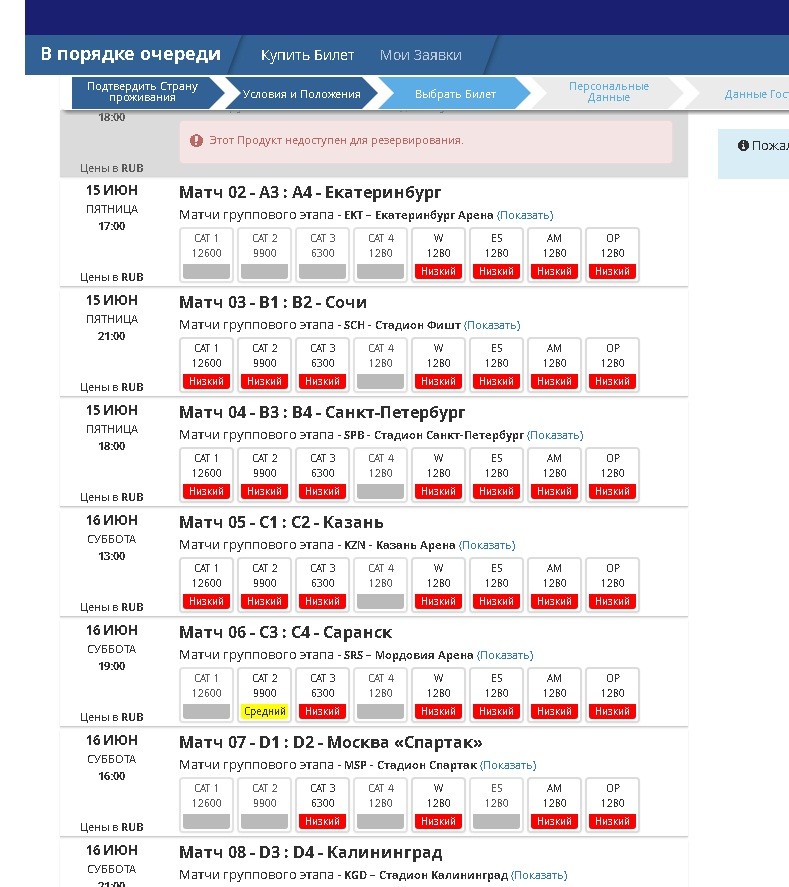Pick ES ticket for Матч 04 Санкт-Петербург

point(497,475)
